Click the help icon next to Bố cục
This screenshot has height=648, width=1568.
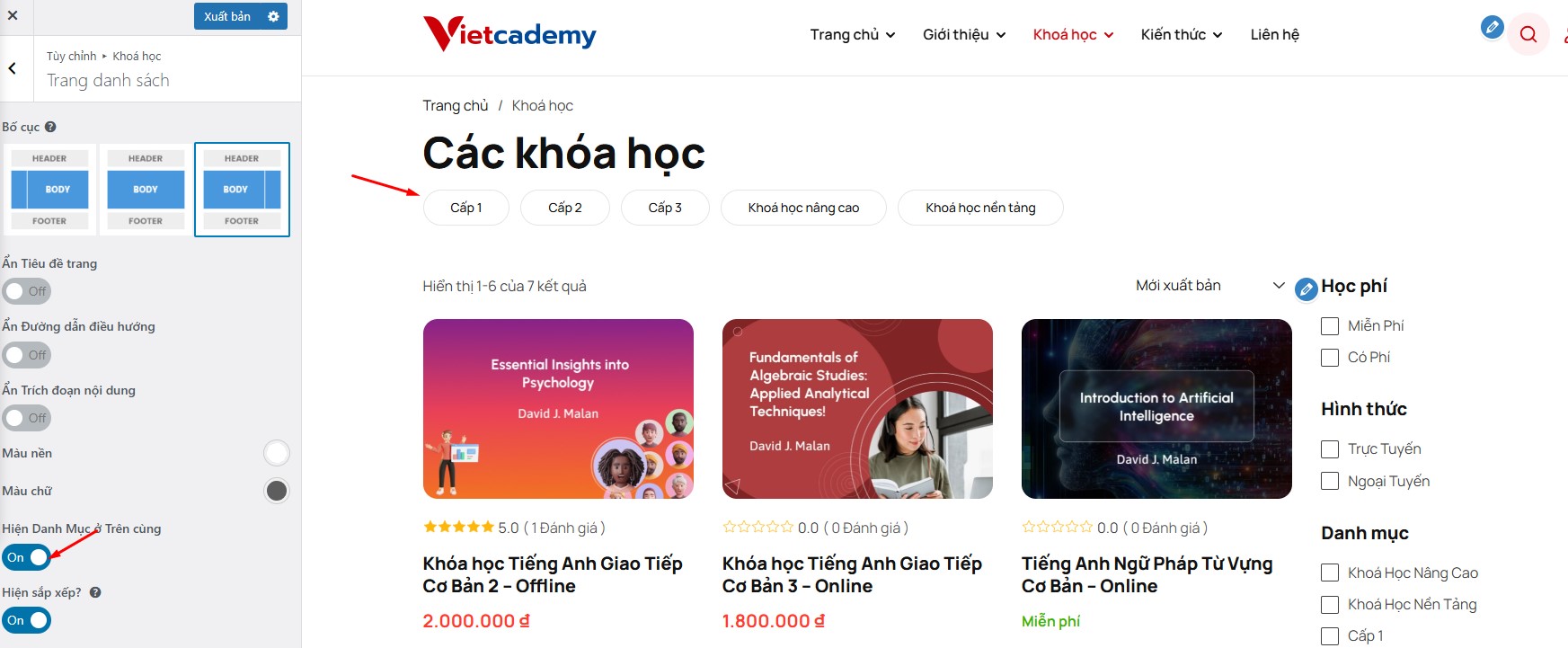tap(50, 127)
